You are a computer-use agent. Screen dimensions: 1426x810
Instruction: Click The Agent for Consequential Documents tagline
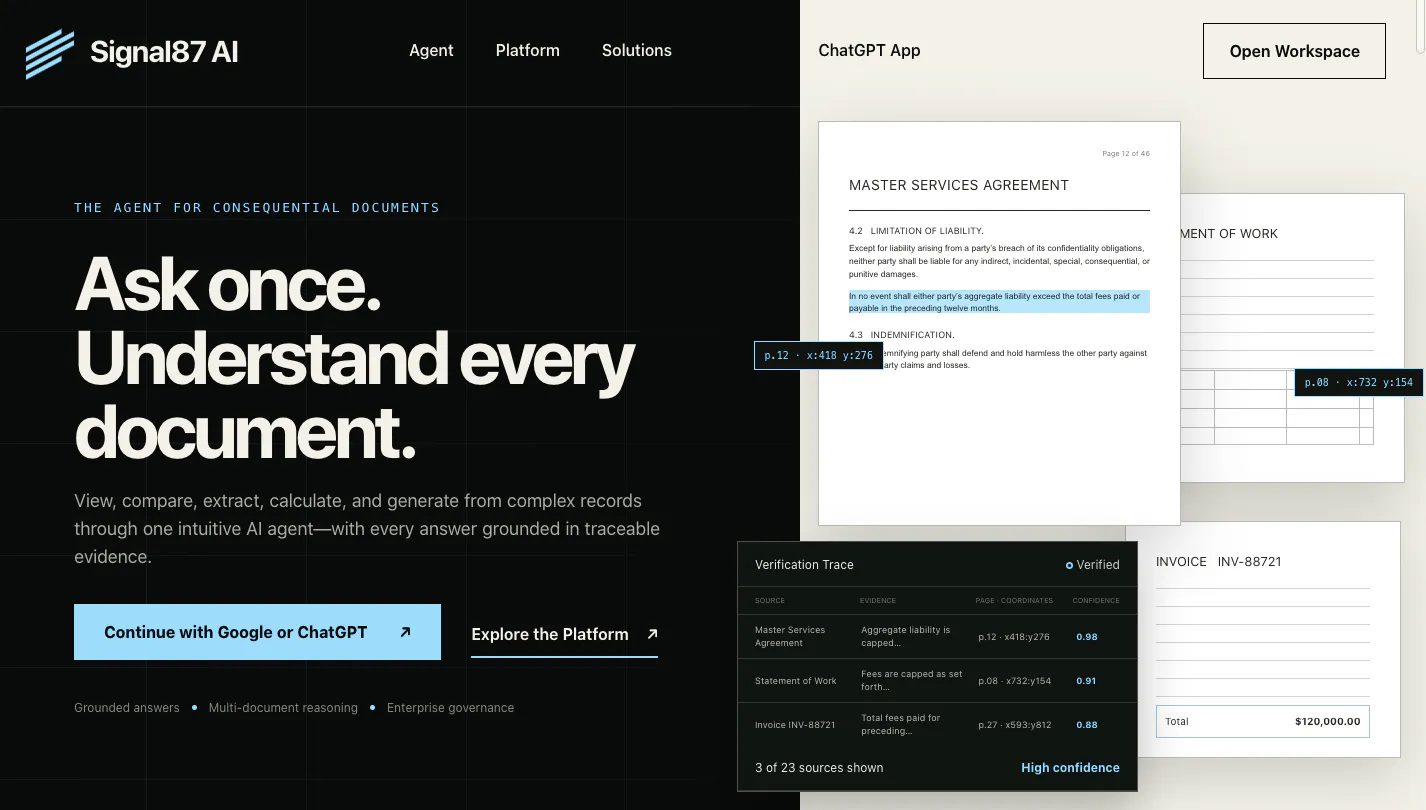[x=257, y=208]
